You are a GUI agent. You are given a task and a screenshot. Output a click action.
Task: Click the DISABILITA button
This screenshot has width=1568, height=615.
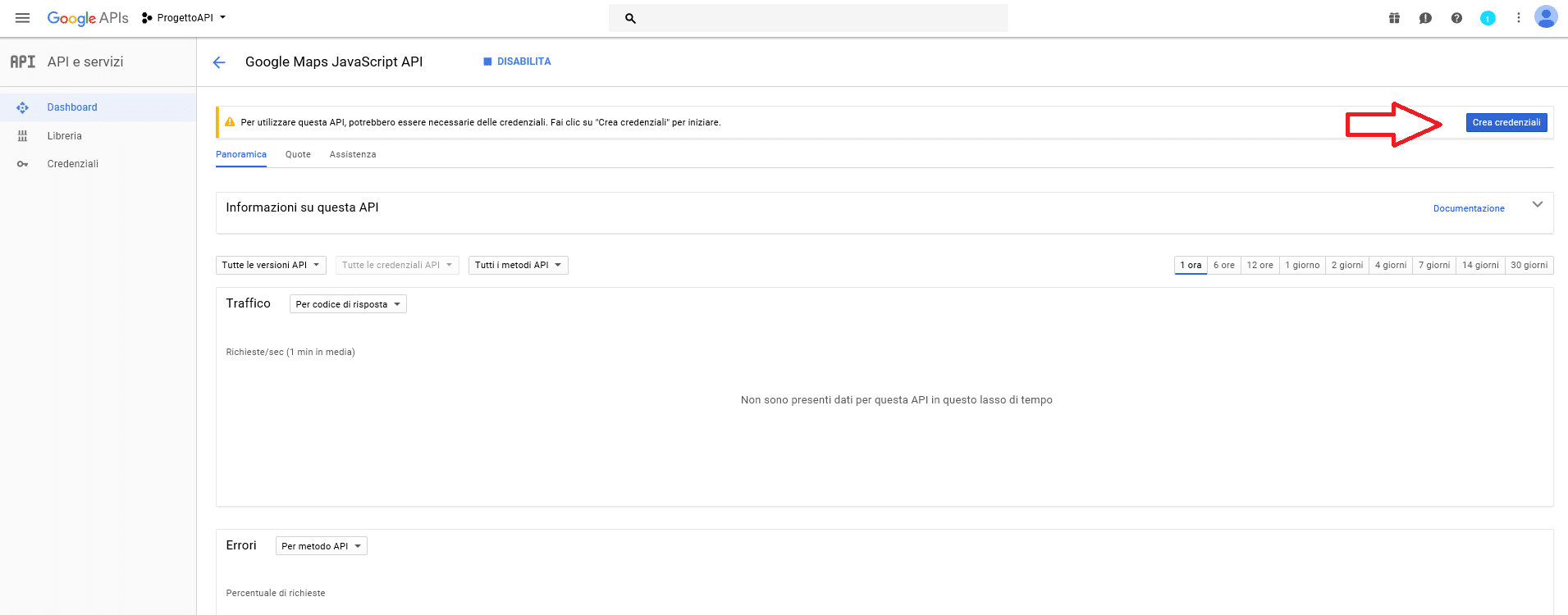pos(517,61)
